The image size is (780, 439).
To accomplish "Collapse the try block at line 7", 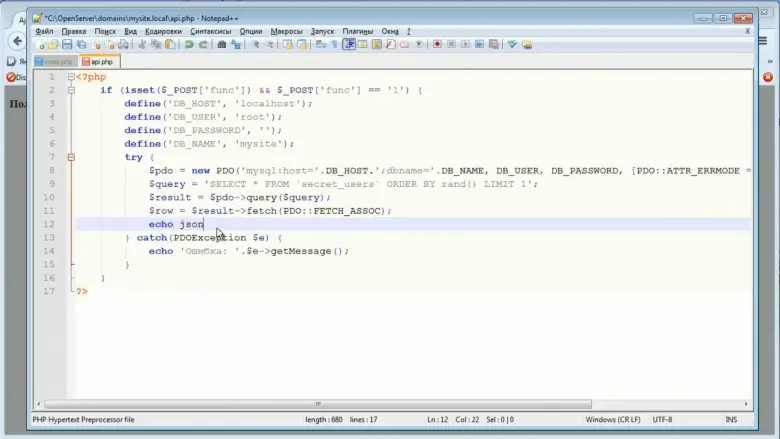I will coord(71,157).
